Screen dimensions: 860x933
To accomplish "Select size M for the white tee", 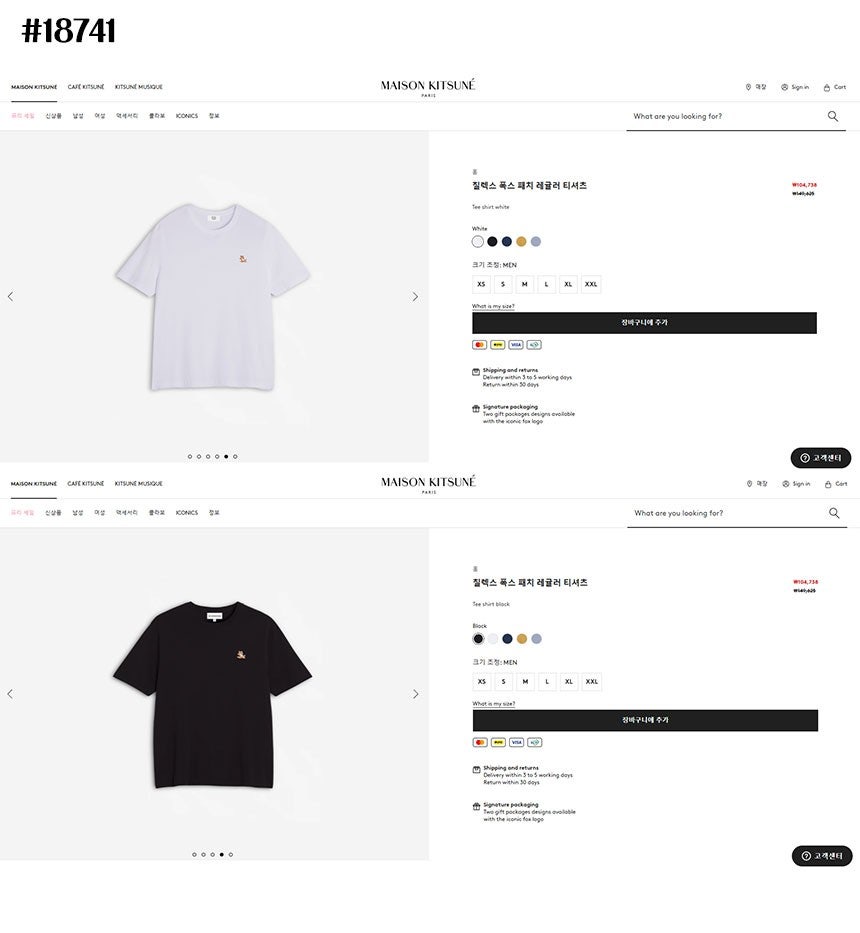I will pos(524,284).
